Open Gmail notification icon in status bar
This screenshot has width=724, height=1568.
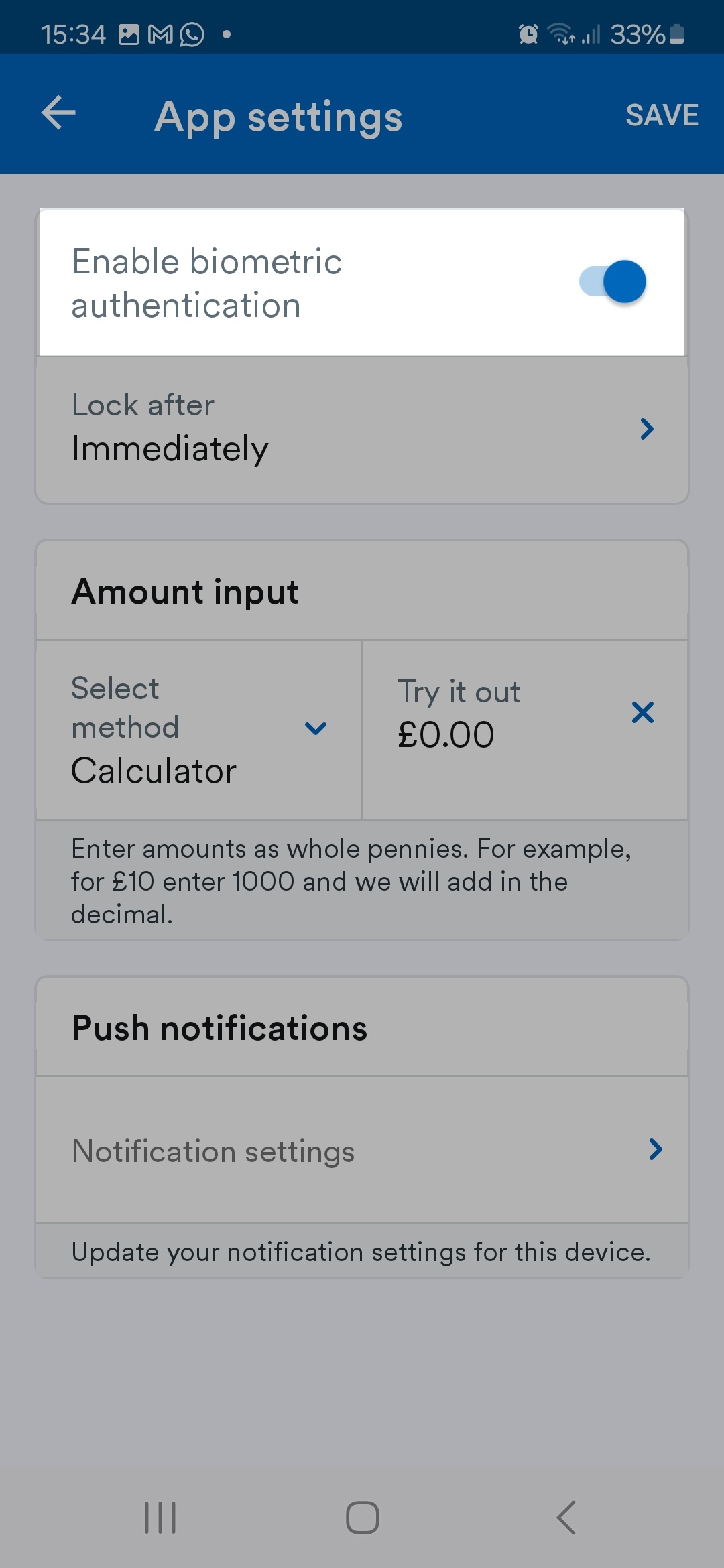pyautogui.click(x=160, y=34)
